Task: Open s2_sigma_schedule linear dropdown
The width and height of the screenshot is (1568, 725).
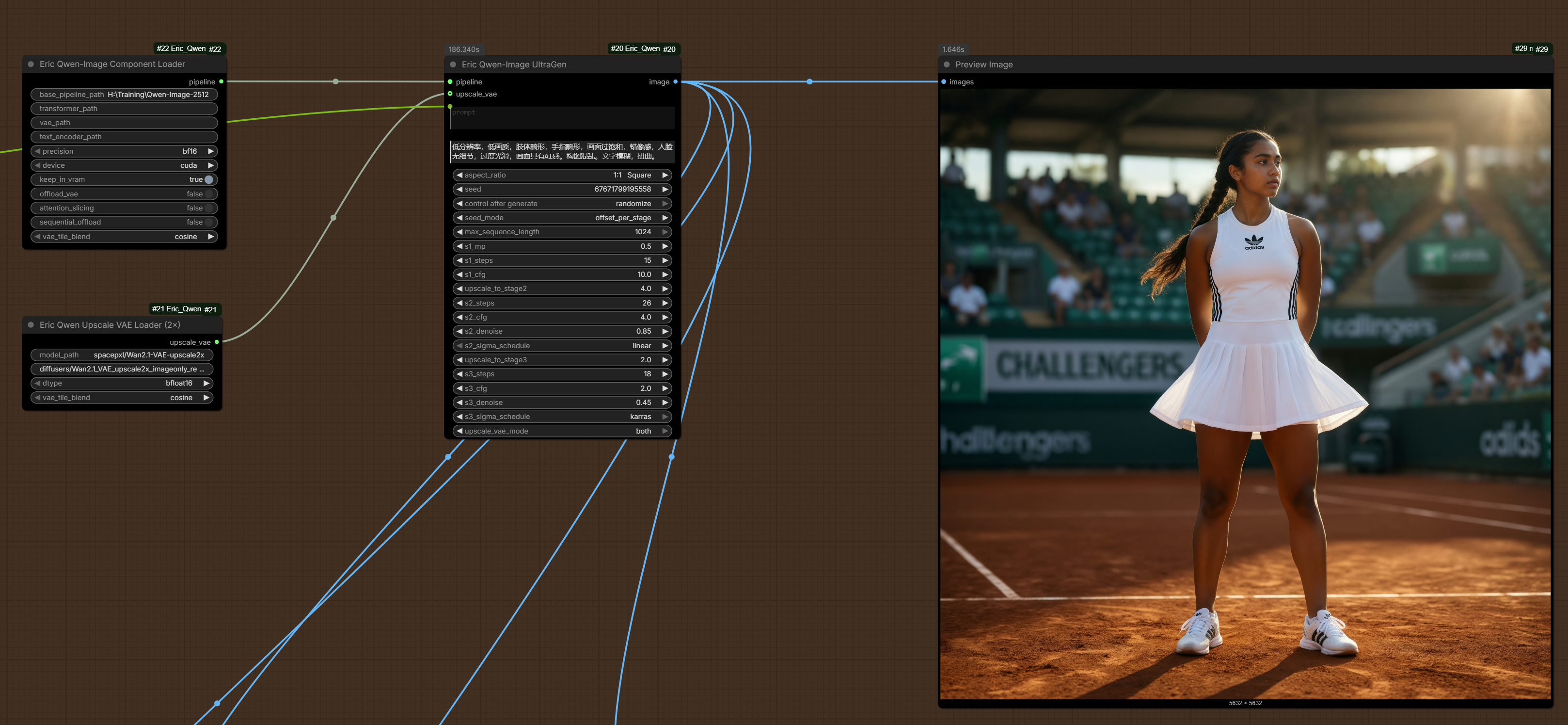Action: point(562,345)
